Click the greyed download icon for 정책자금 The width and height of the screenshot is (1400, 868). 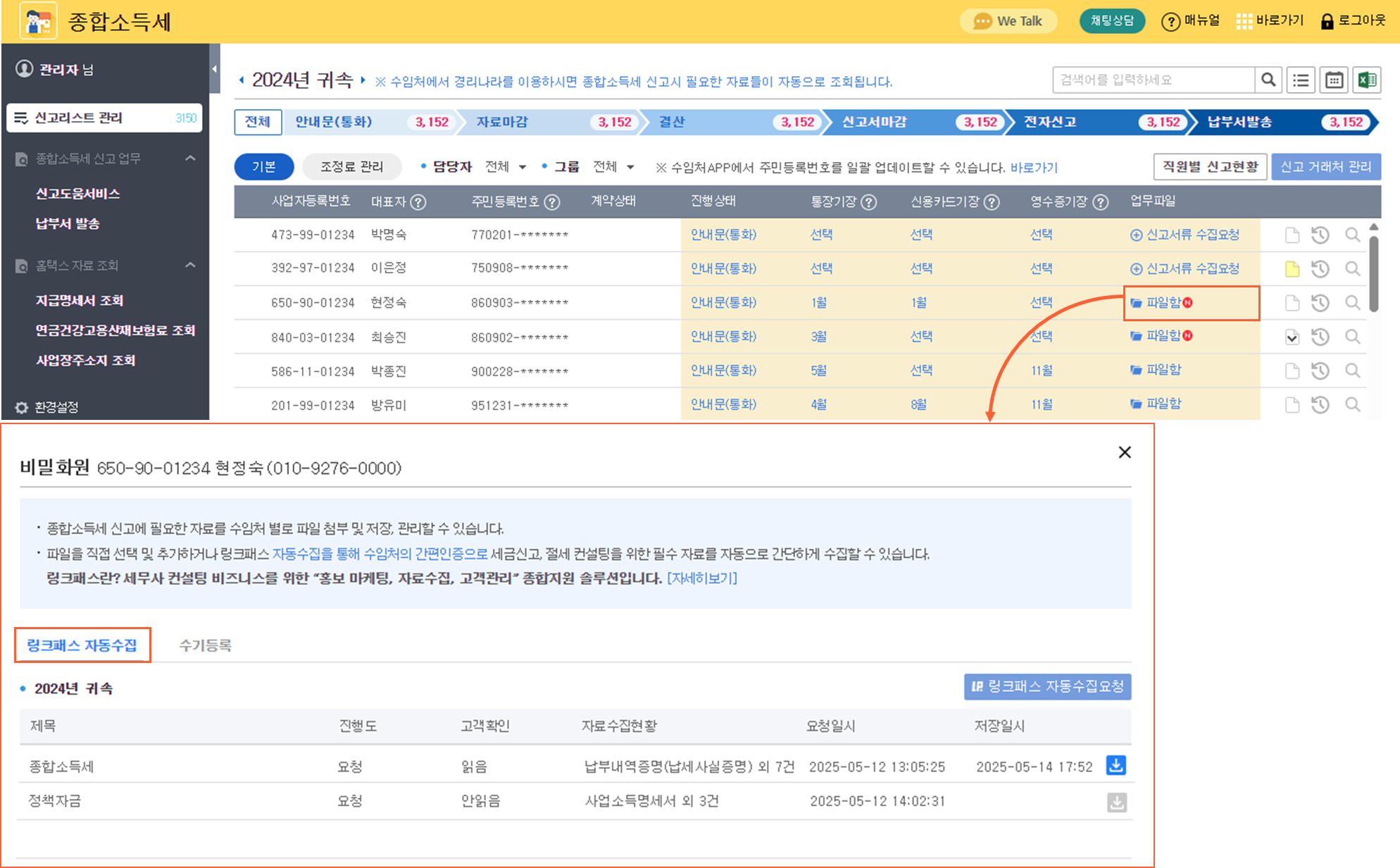tap(1117, 802)
